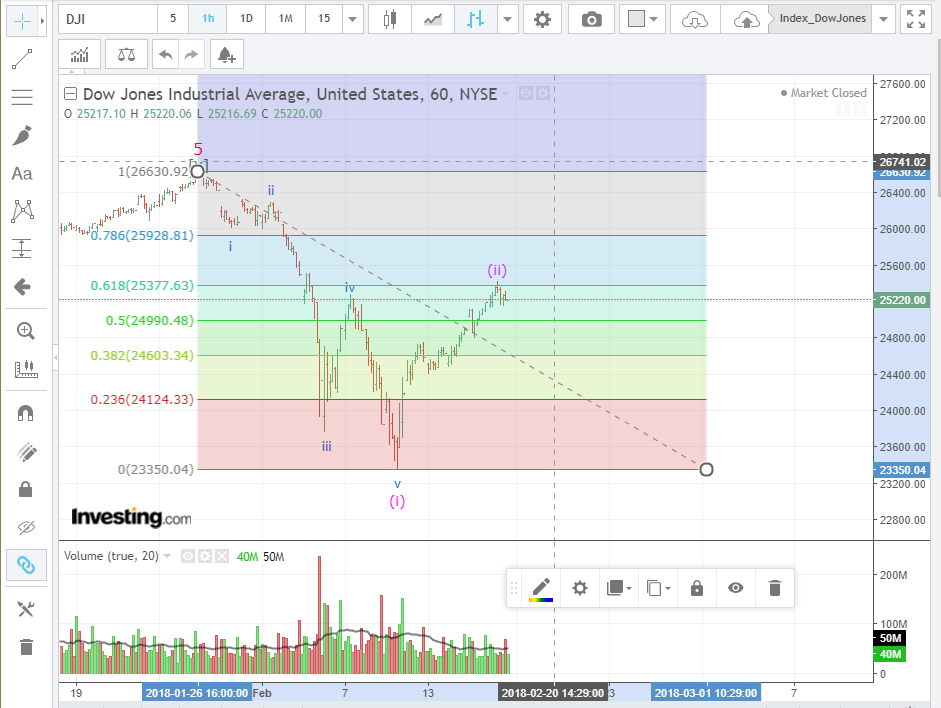Switch to candlestick chart style

[390, 19]
